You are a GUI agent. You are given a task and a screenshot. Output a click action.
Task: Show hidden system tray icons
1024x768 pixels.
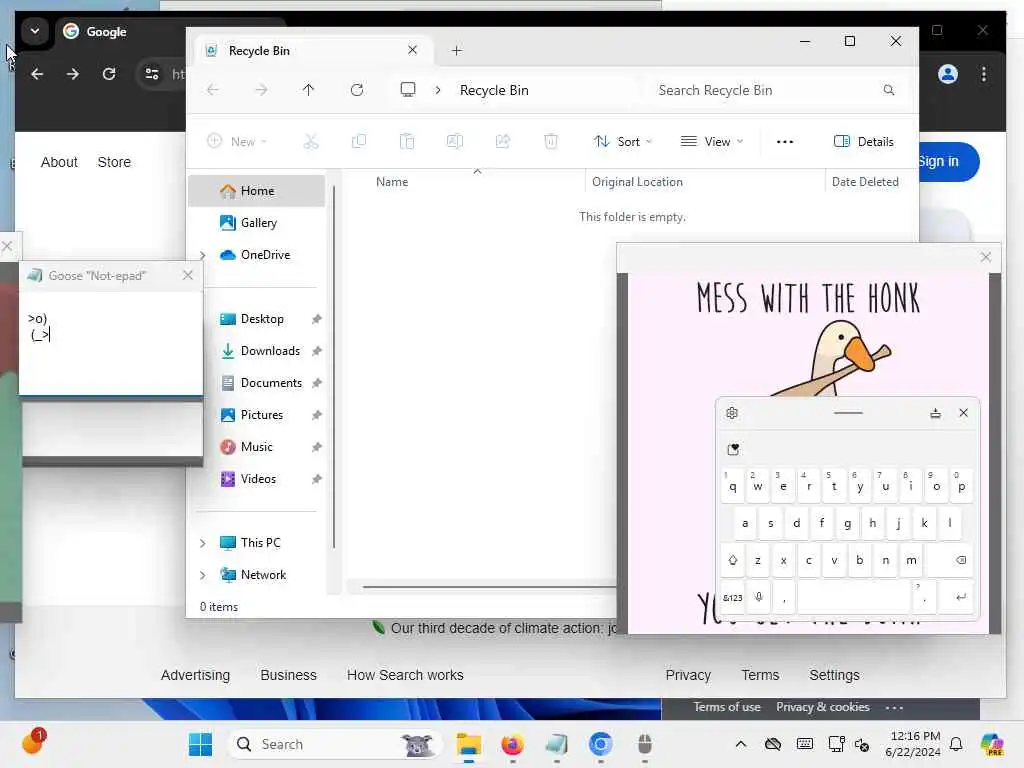tap(741, 744)
